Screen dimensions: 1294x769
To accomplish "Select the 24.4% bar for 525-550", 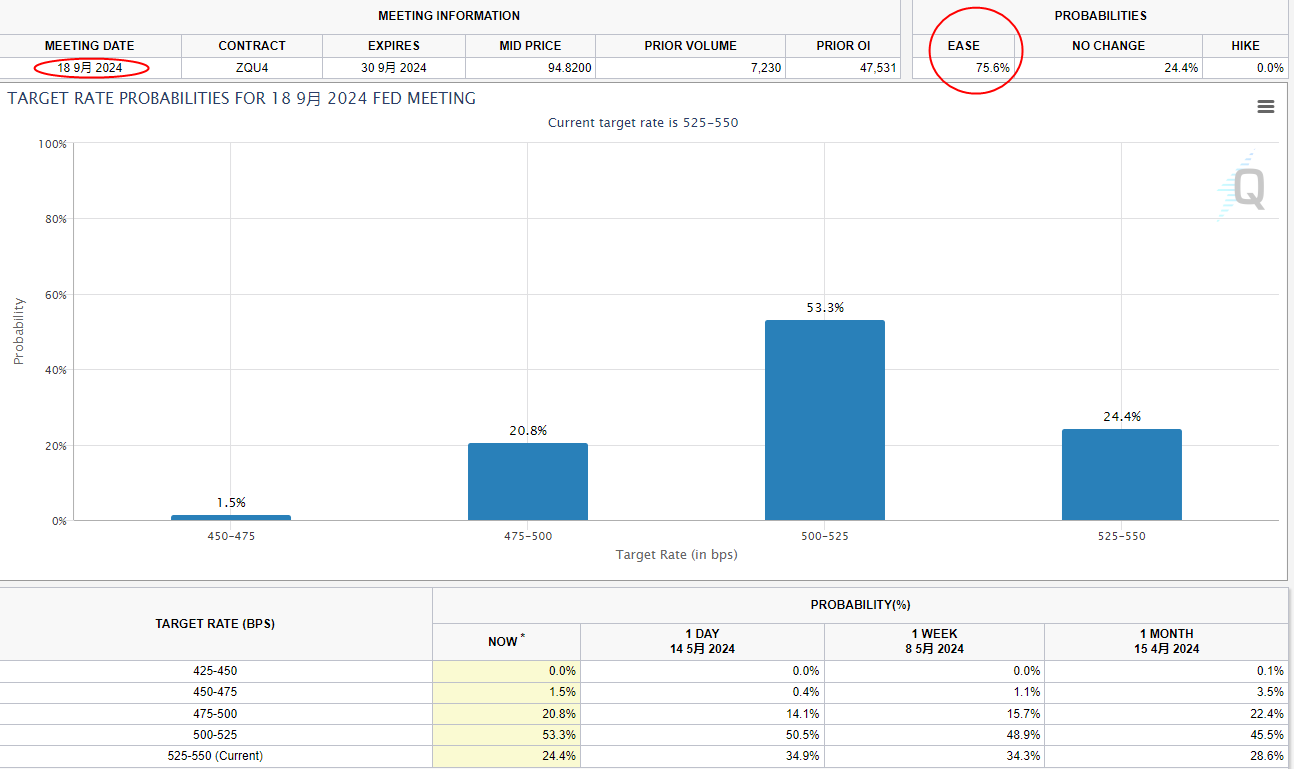I will point(1121,474).
